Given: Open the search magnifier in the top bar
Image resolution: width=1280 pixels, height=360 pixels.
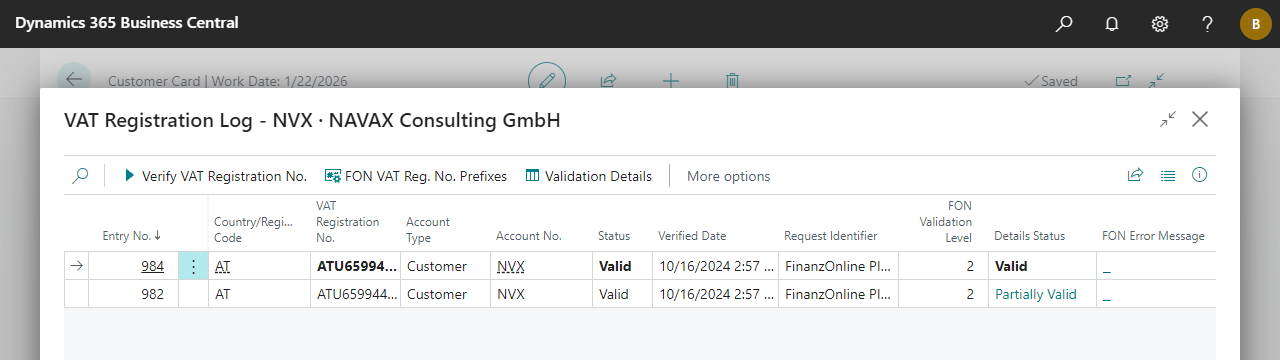Looking at the screenshot, I should click(1064, 23).
